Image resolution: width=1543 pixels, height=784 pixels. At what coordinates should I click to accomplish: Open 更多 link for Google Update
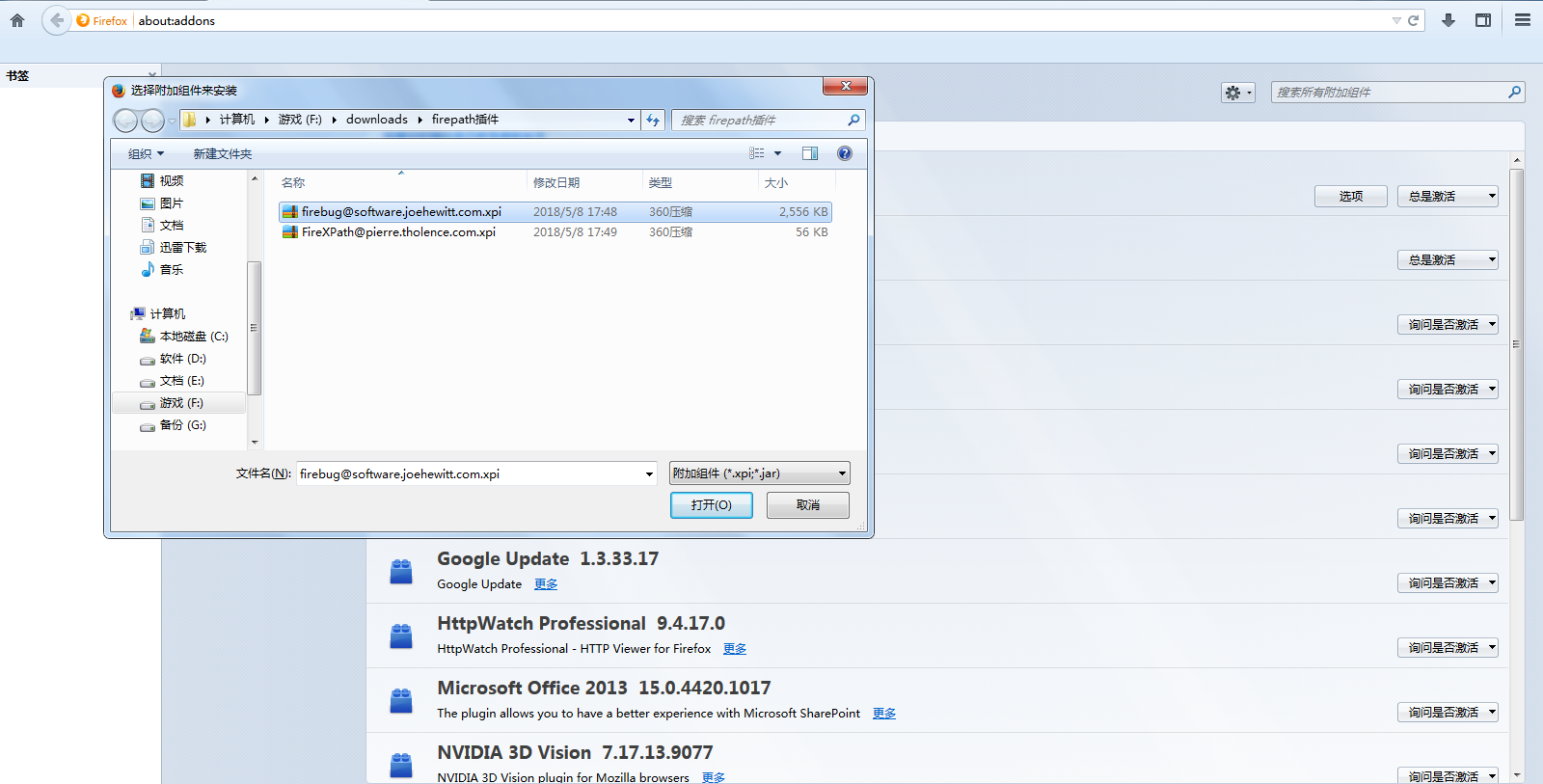click(546, 584)
